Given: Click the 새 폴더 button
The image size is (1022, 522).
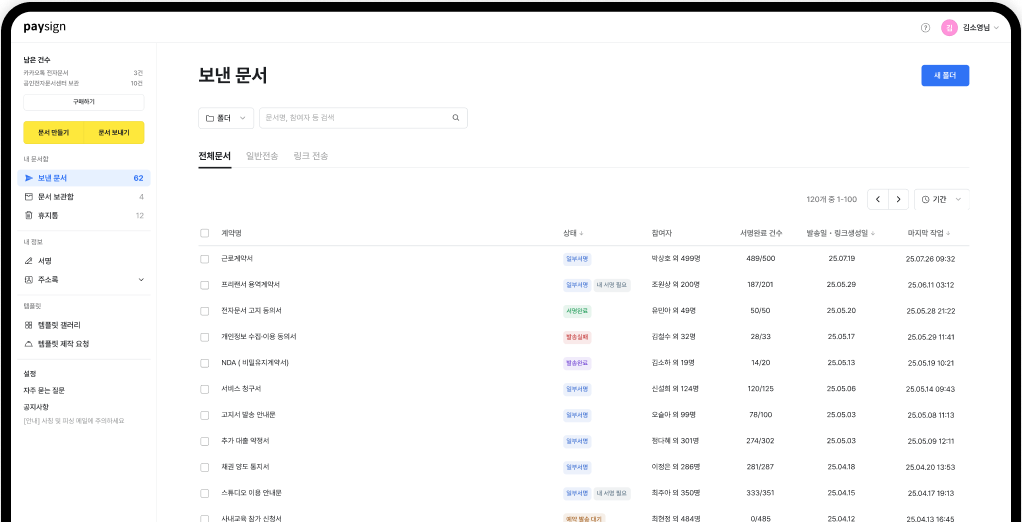Looking at the screenshot, I should (944, 76).
